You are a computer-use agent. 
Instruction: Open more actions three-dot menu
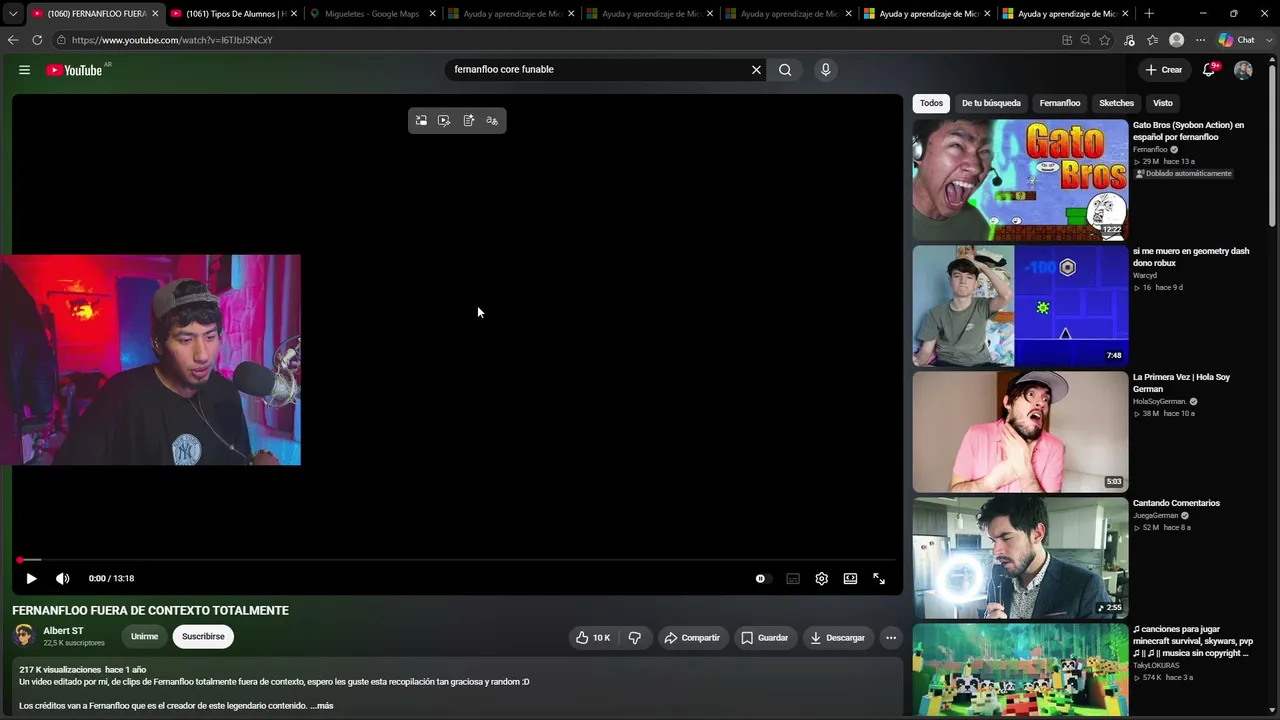coord(891,637)
